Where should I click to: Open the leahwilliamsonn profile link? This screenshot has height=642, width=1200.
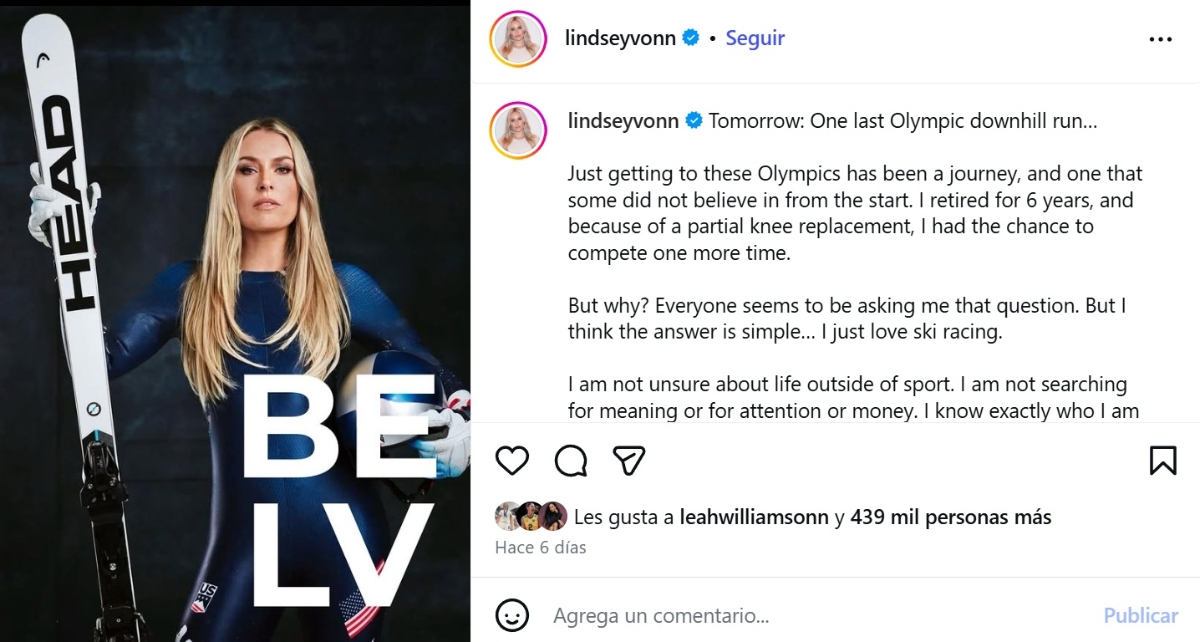tap(754, 517)
